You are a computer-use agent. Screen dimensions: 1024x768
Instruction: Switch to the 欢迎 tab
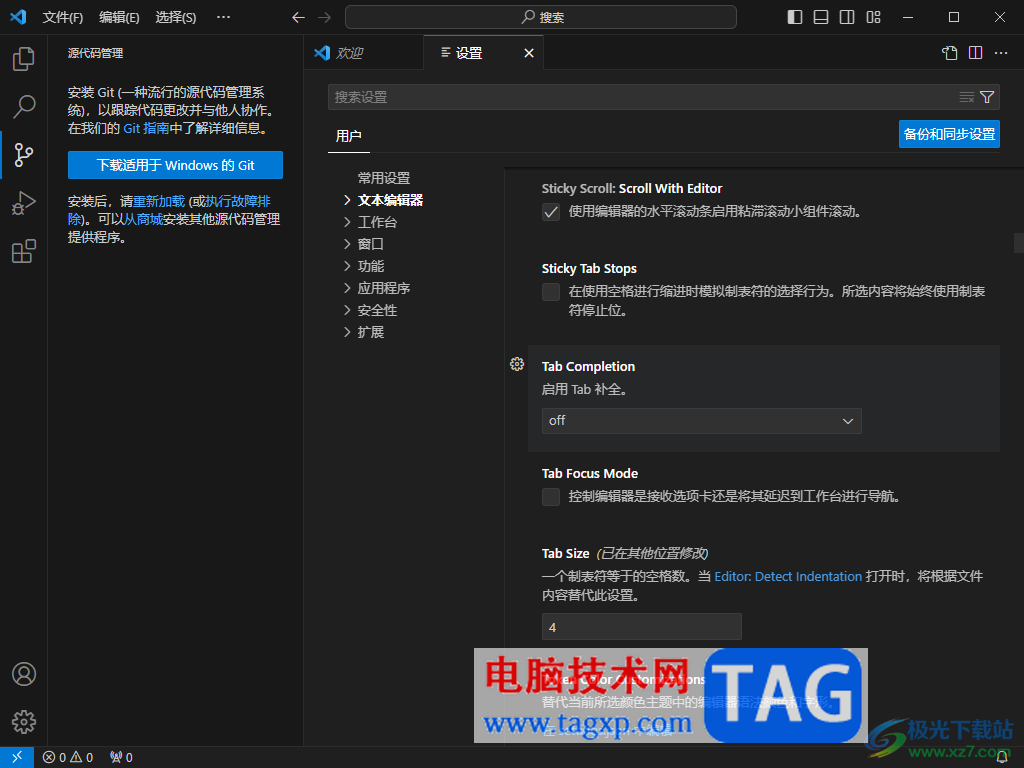[x=364, y=53]
